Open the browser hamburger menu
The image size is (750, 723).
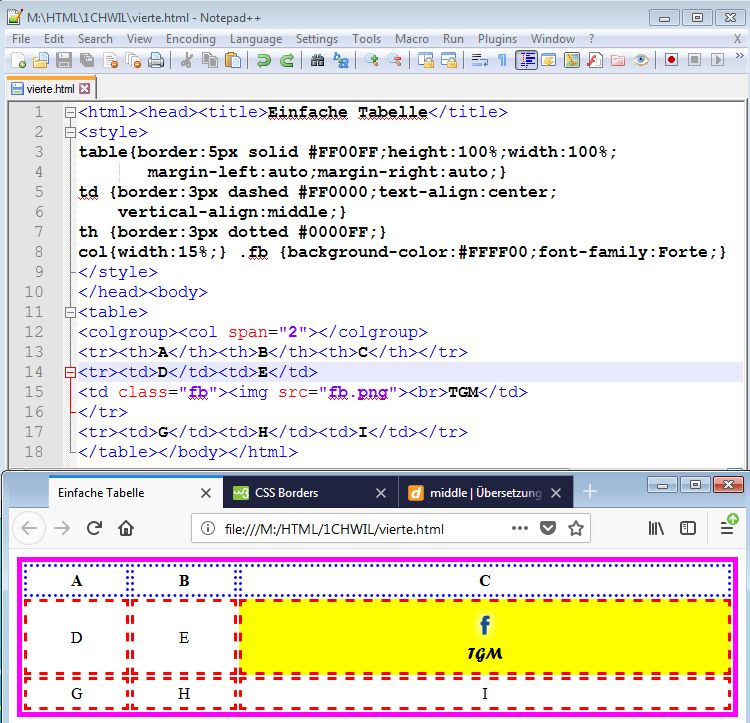(x=727, y=528)
